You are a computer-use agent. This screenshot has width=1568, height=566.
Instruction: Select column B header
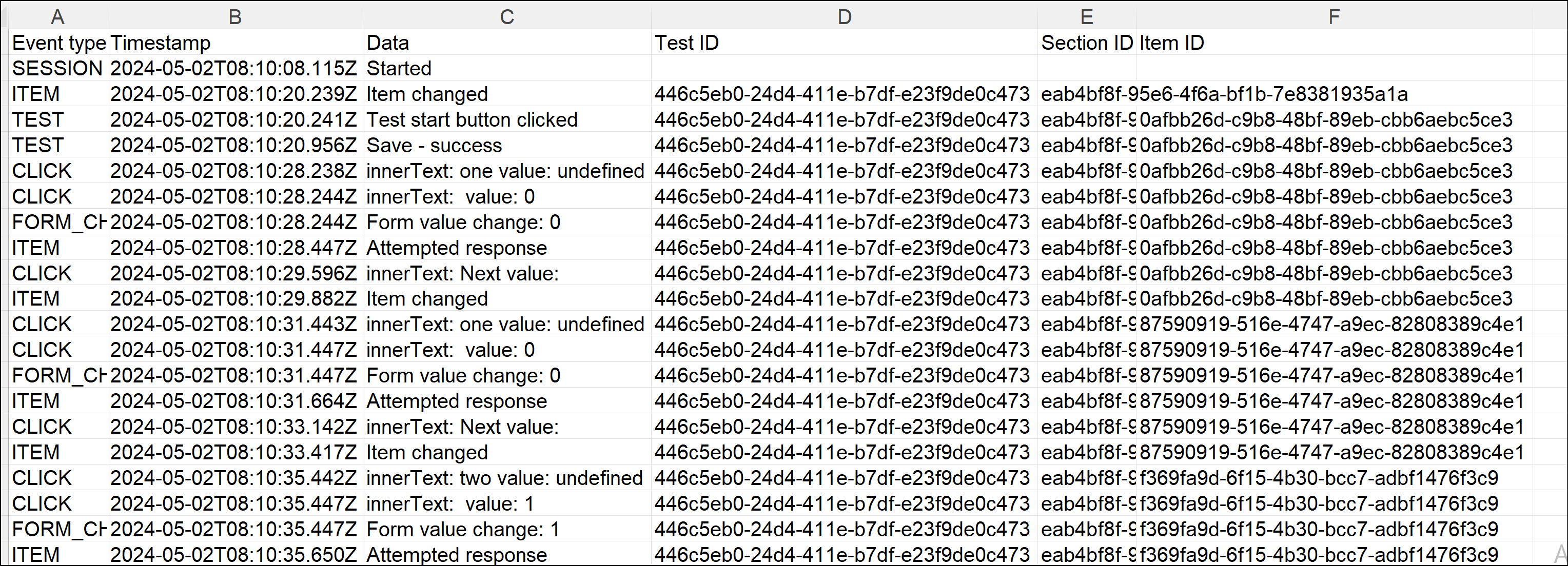coord(235,16)
